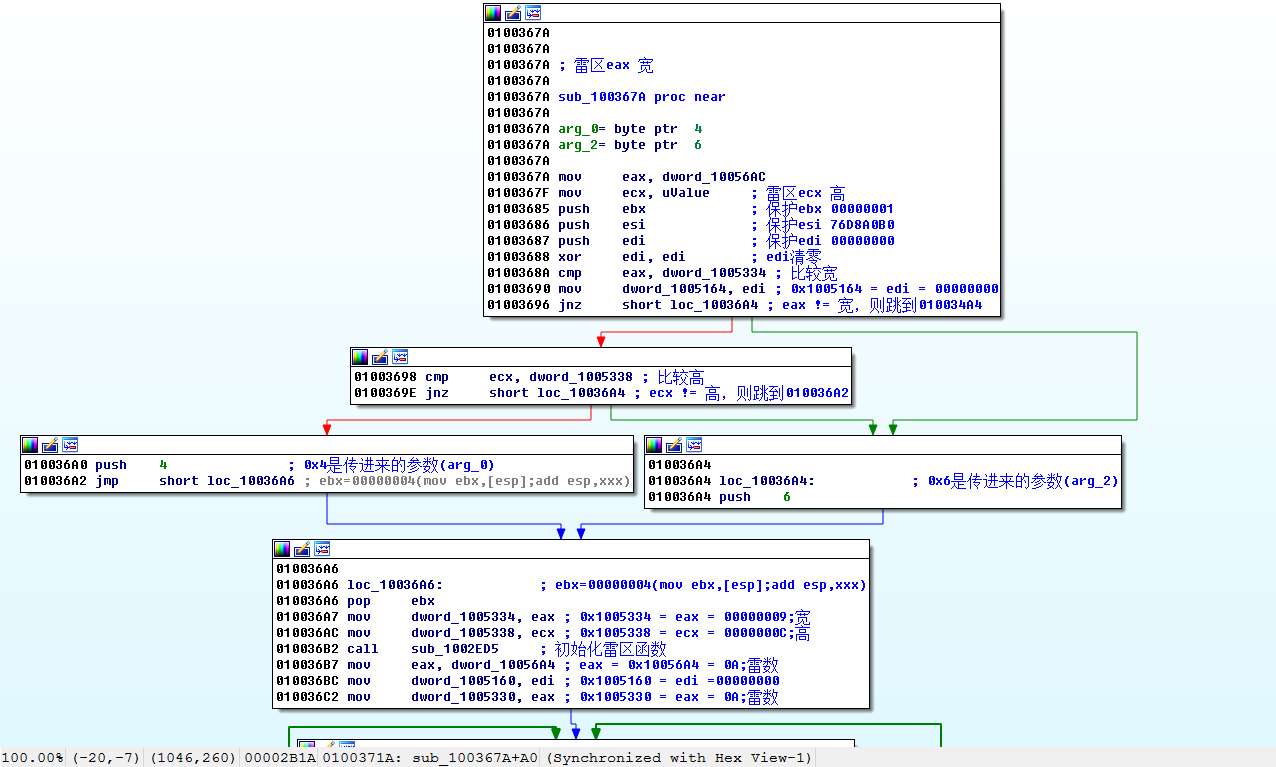Click third title icon on 01003698 block
Image resolution: width=1276 pixels, height=767 pixels.
400,357
